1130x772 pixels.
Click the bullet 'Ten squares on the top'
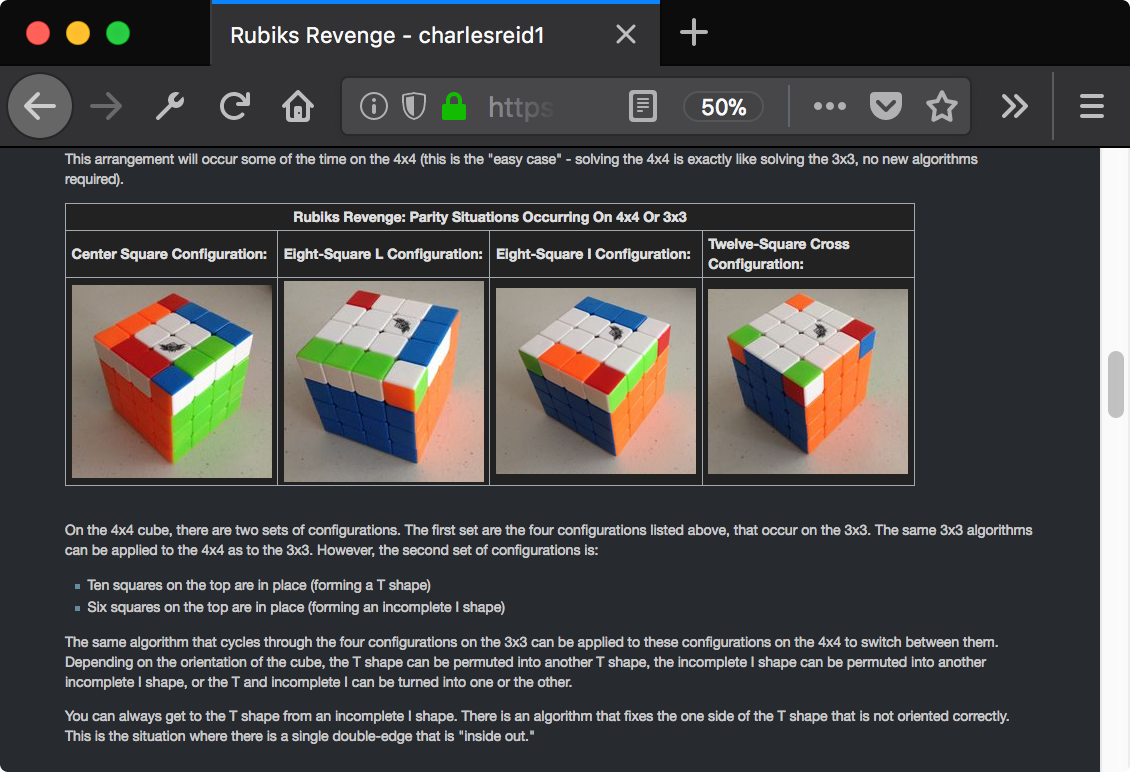[259, 585]
